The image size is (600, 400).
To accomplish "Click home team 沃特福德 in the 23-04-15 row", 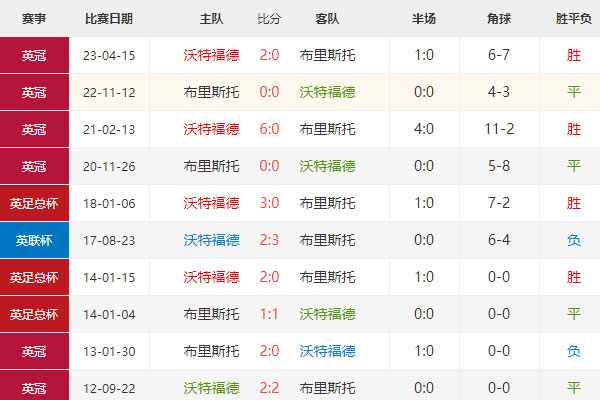I will click(211, 56).
